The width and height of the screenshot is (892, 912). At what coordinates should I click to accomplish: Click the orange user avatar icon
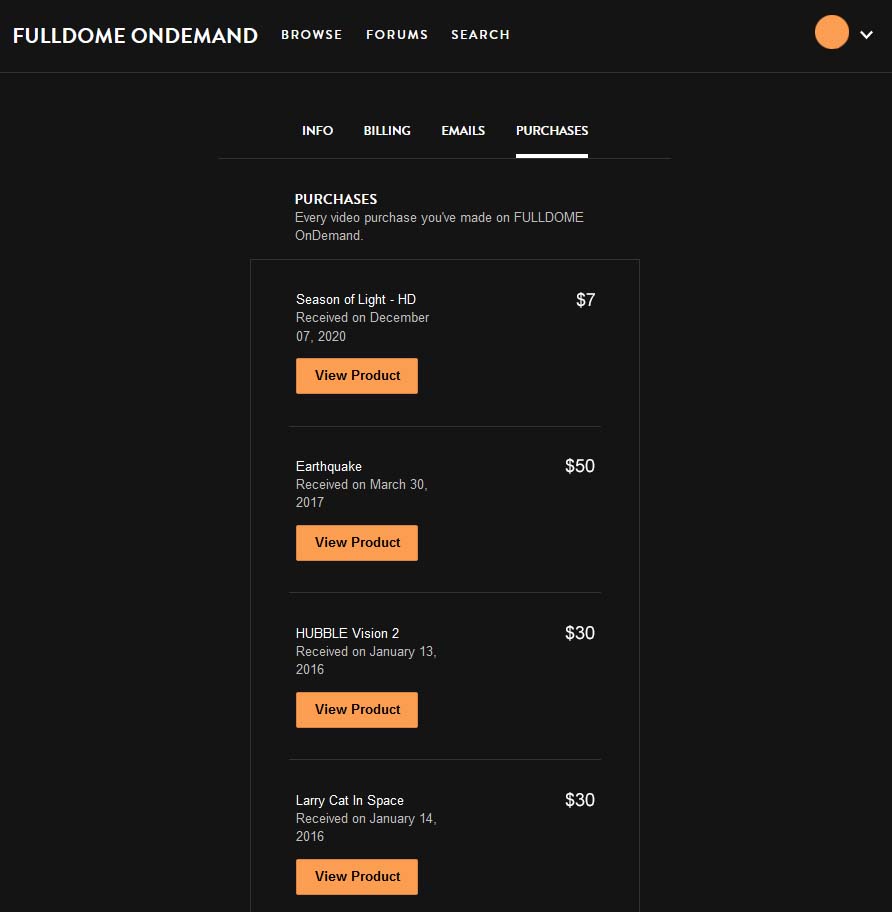pos(831,33)
